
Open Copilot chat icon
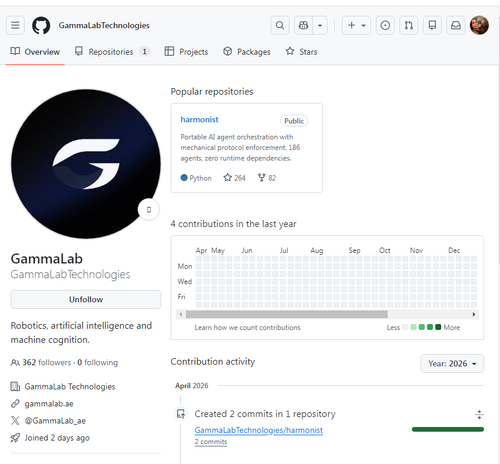(x=303, y=25)
